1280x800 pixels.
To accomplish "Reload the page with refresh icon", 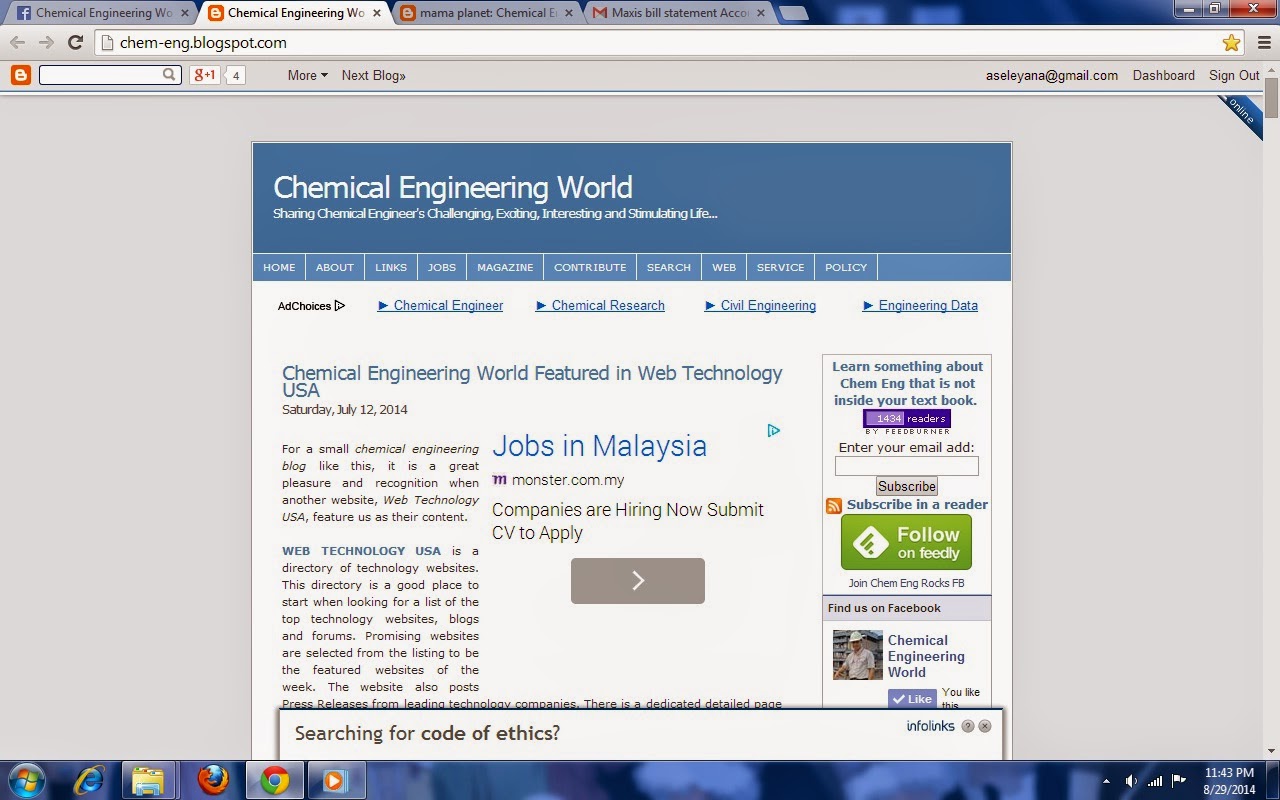I will 75,43.
